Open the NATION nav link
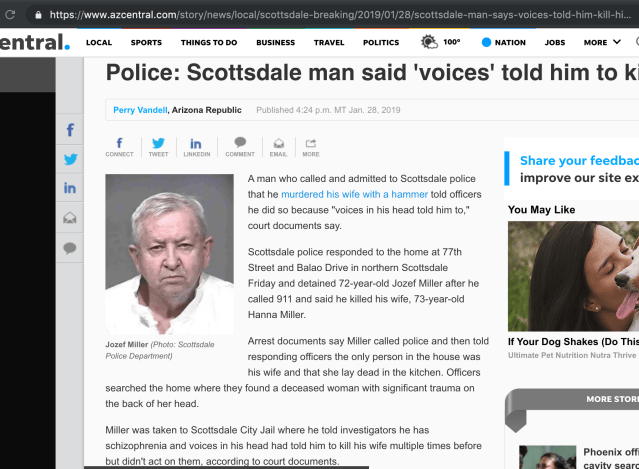This screenshot has height=469, width=639. 504,42
